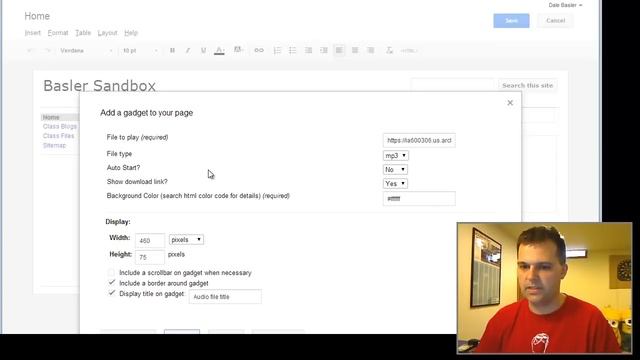Screen dimensions: 640x360
Task: Click the Redo arrow in the toolbar
Action: (x=47, y=51)
